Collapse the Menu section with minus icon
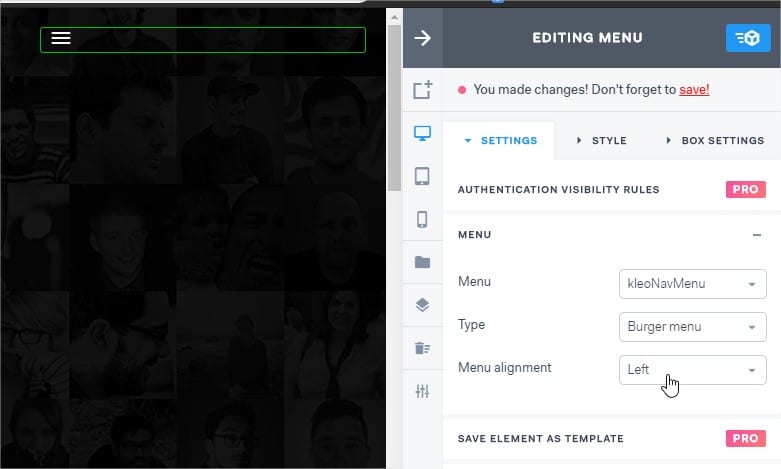The image size is (781, 469). pyautogui.click(x=757, y=235)
